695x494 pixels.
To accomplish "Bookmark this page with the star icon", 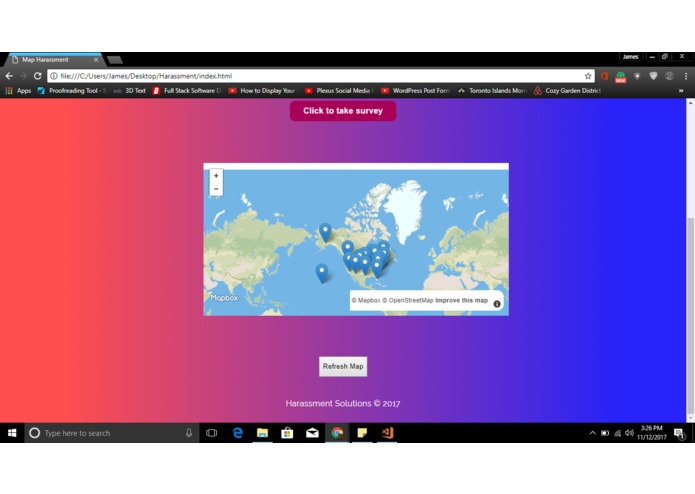I will 588,76.
